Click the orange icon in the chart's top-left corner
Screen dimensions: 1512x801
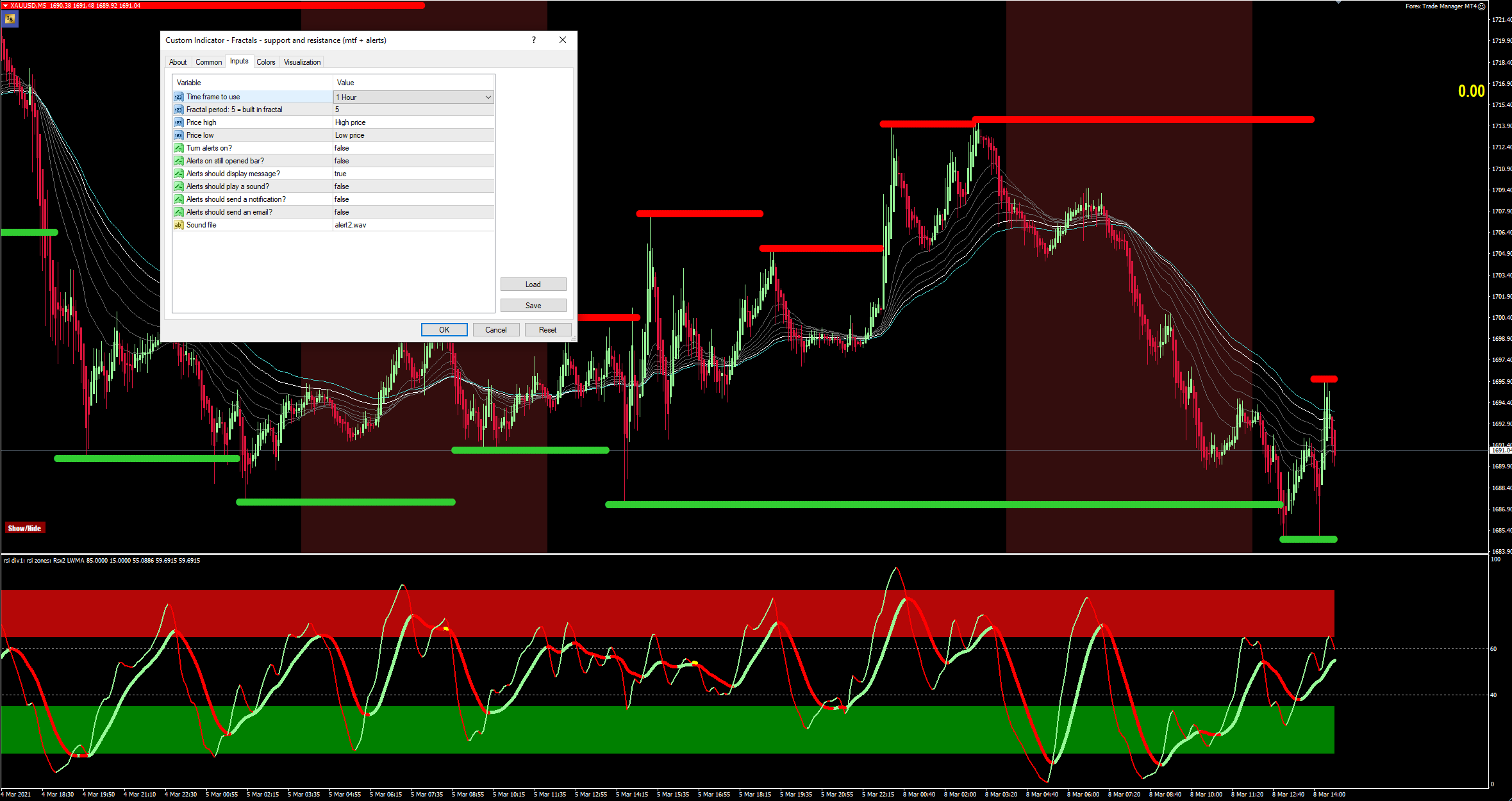[10, 19]
